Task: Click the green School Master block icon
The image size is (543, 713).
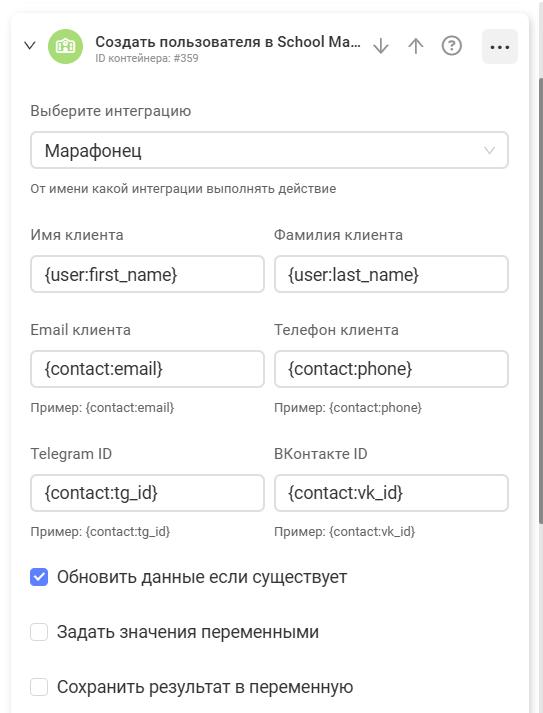Action: [x=65, y=46]
